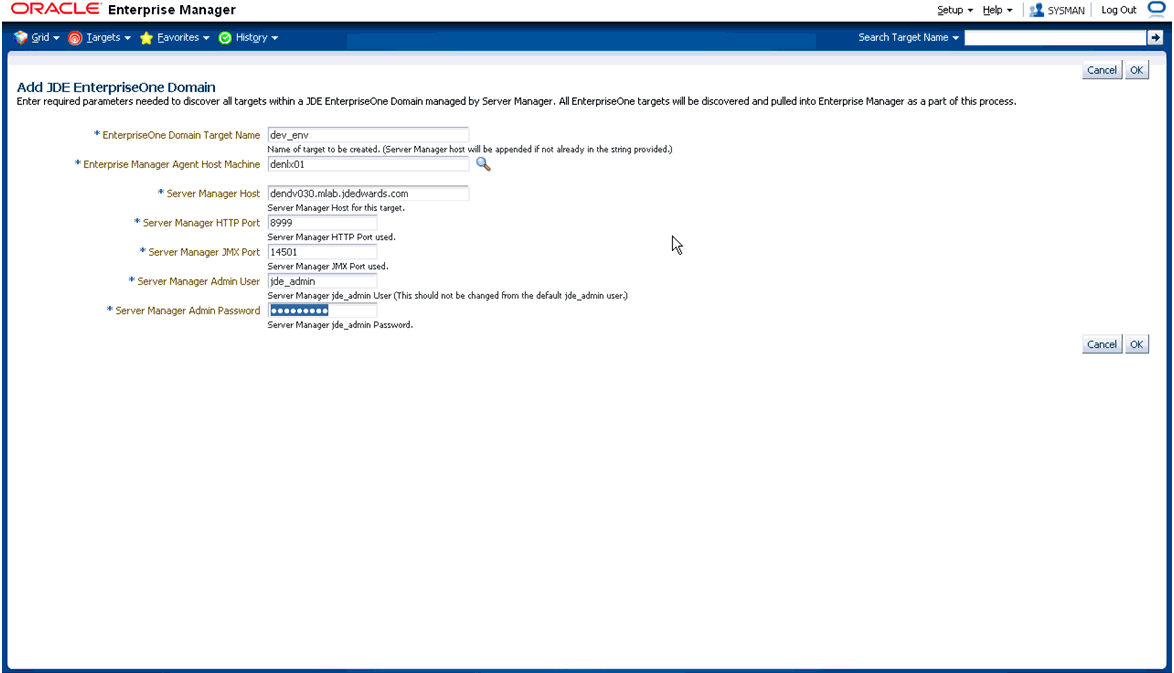Screen dimensions: 1174x673
Task: Click 'Server Manager jde_admin Password.' hint
Action: (x=340, y=325)
